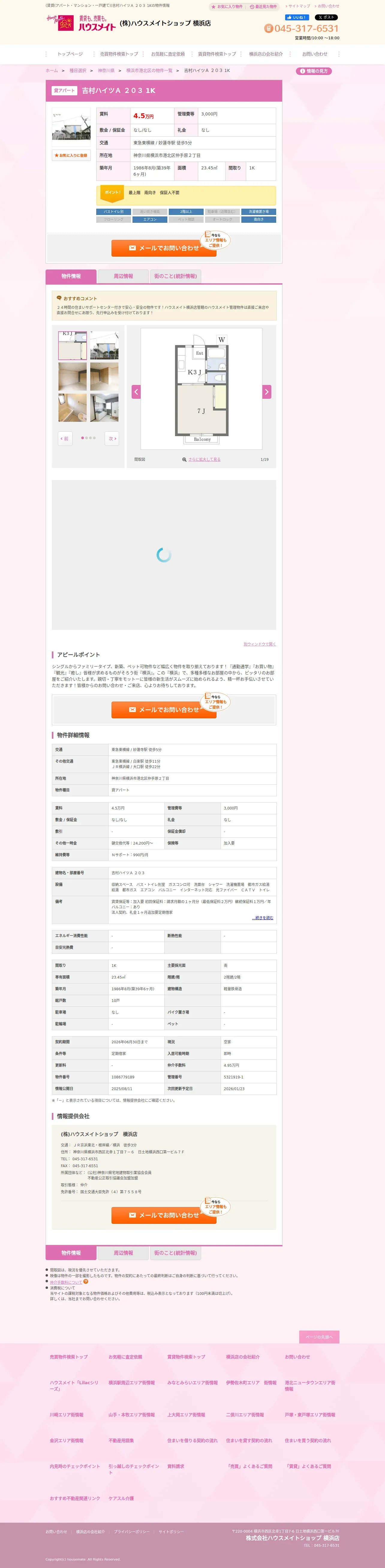The image size is (385, 1568).
Task: Switch to the upper 街のこと(統計情報) tab
Action: point(175,276)
